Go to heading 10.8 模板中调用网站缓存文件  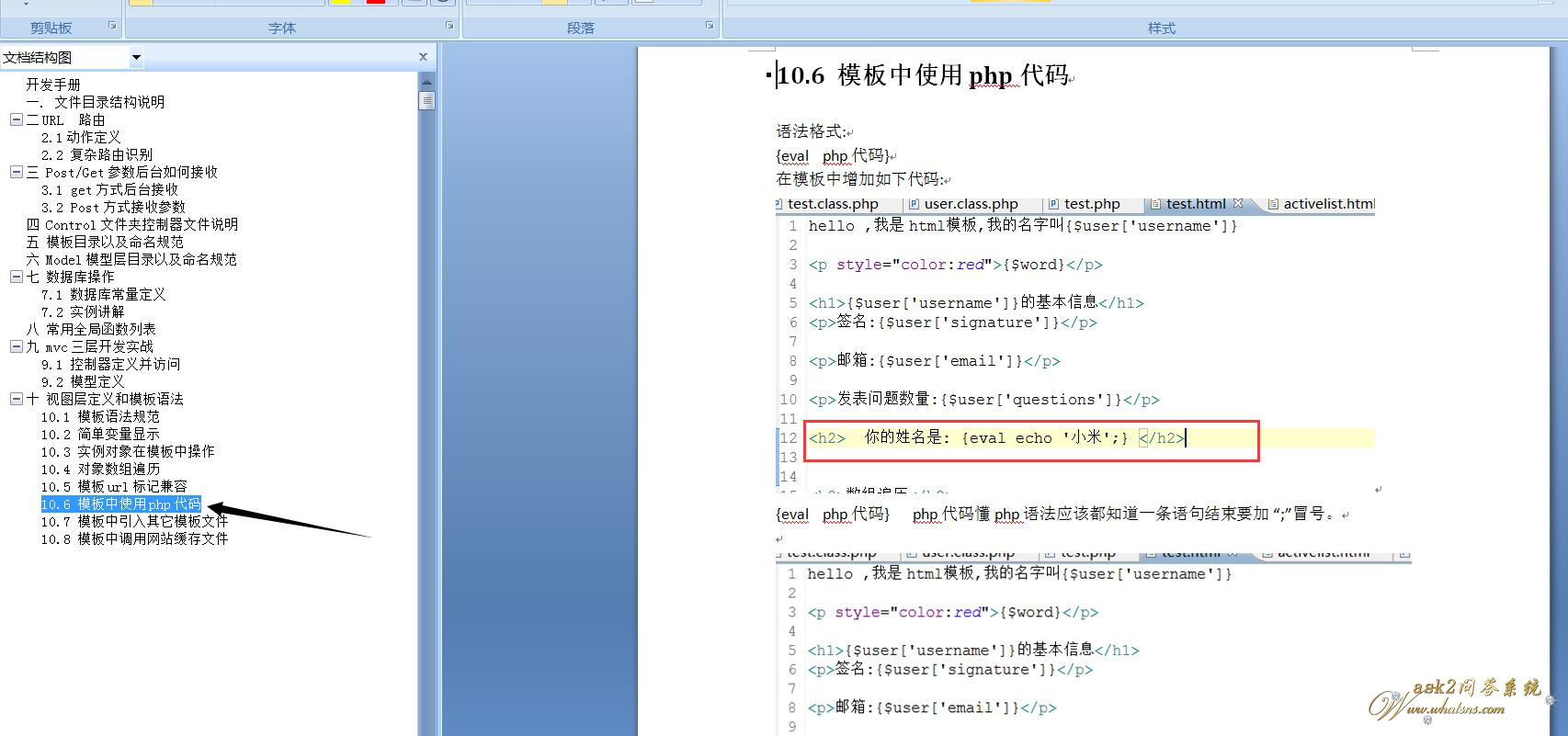[134, 538]
